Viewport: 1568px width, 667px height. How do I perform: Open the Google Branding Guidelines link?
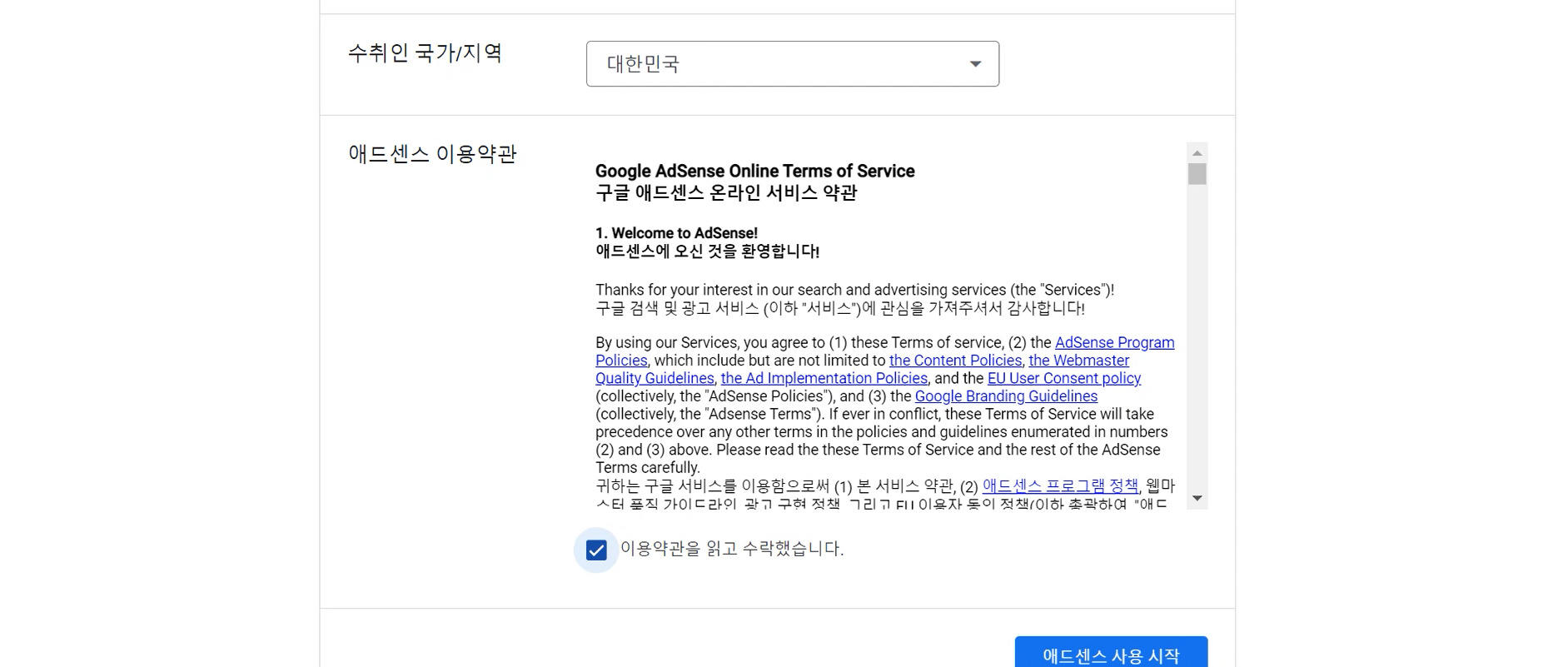pyautogui.click(x=1006, y=396)
